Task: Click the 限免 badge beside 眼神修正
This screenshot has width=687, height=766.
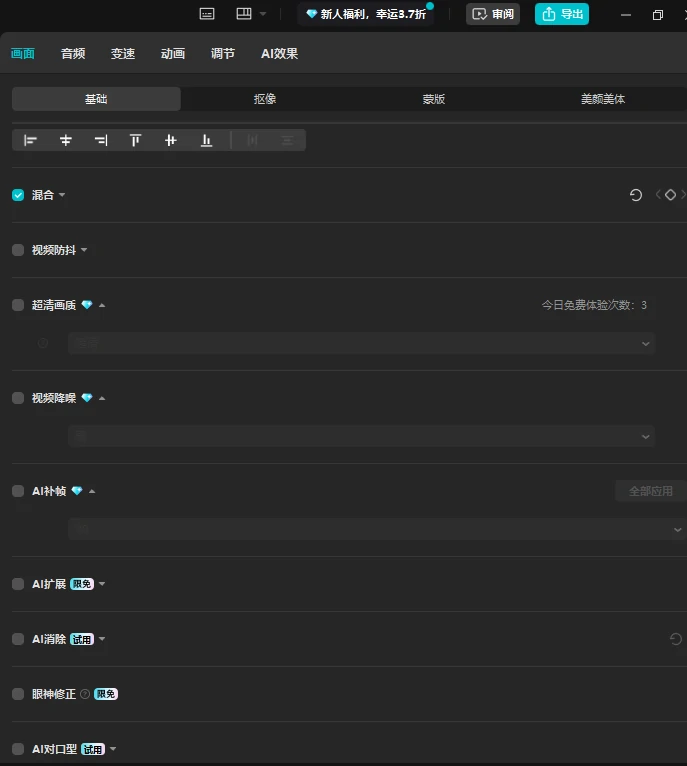Action: 106,694
